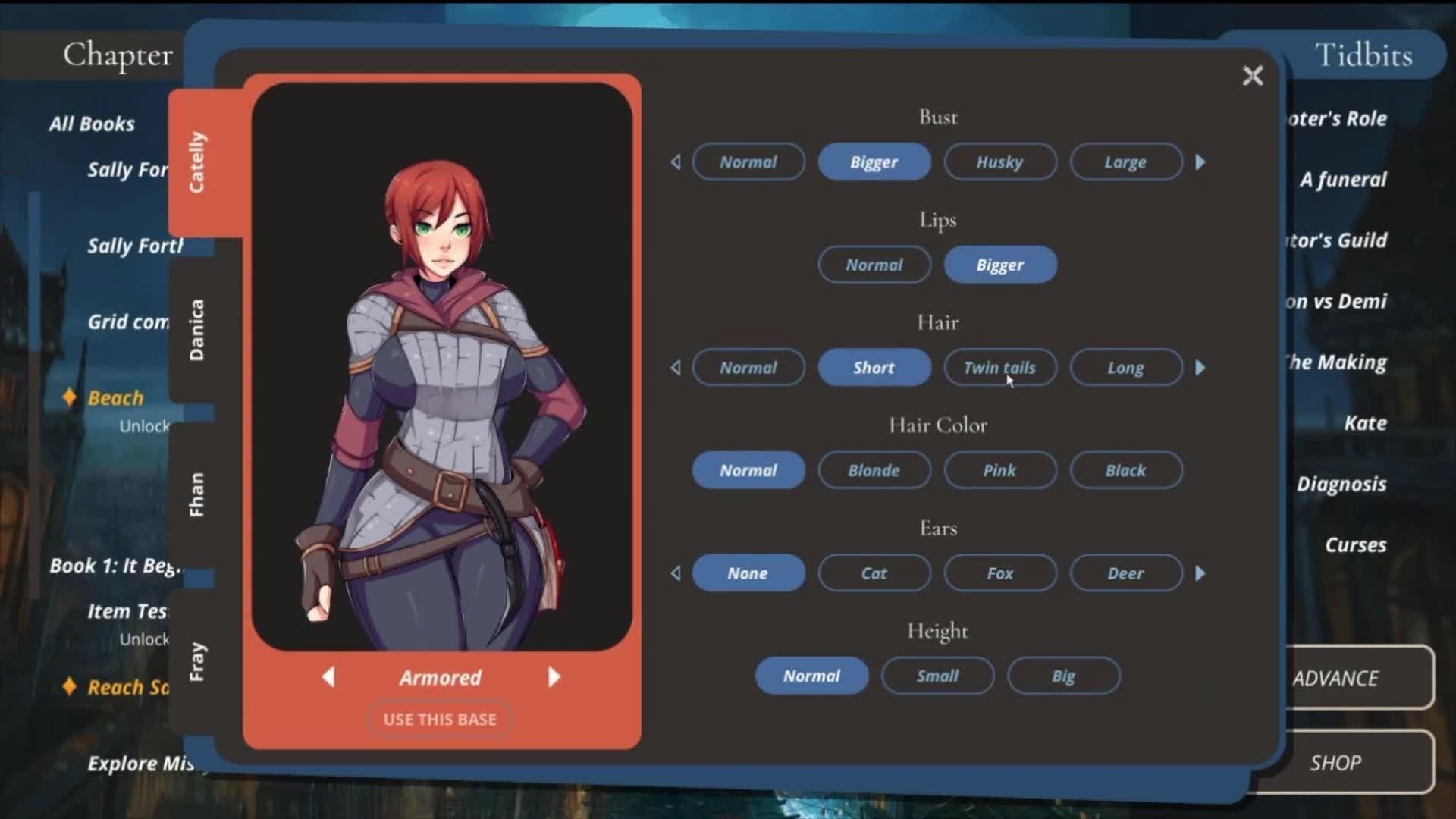
Task: Select Twin tails hair style
Action: click(999, 368)
